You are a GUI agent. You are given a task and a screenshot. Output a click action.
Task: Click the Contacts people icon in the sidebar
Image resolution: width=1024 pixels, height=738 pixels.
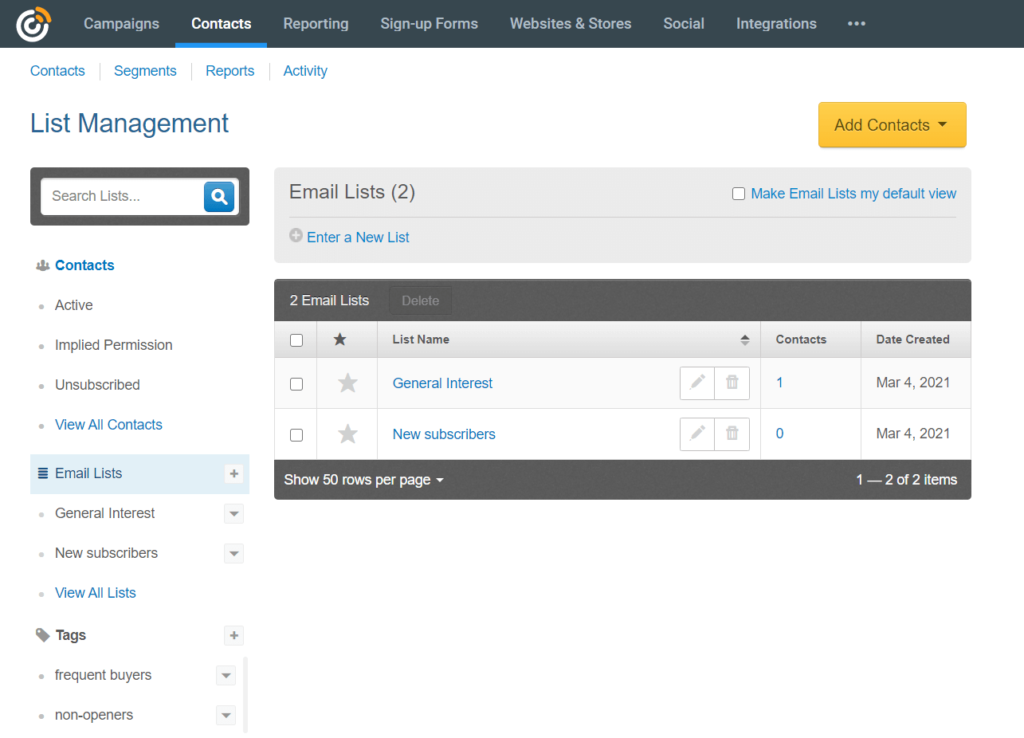pyautogui.click(x=42, y=265)
